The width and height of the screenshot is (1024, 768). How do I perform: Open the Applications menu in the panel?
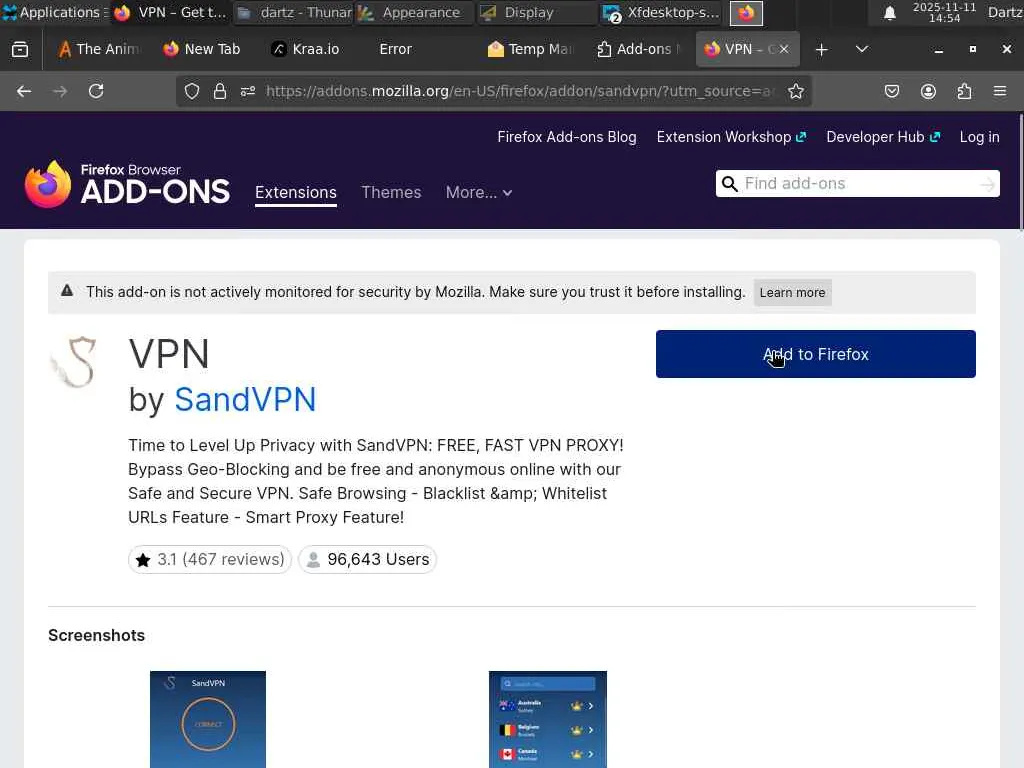(54, 12)
